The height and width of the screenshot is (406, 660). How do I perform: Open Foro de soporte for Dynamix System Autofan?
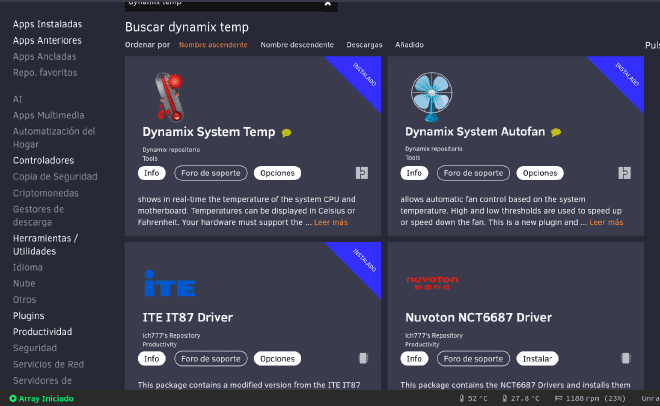click(474, 173)
